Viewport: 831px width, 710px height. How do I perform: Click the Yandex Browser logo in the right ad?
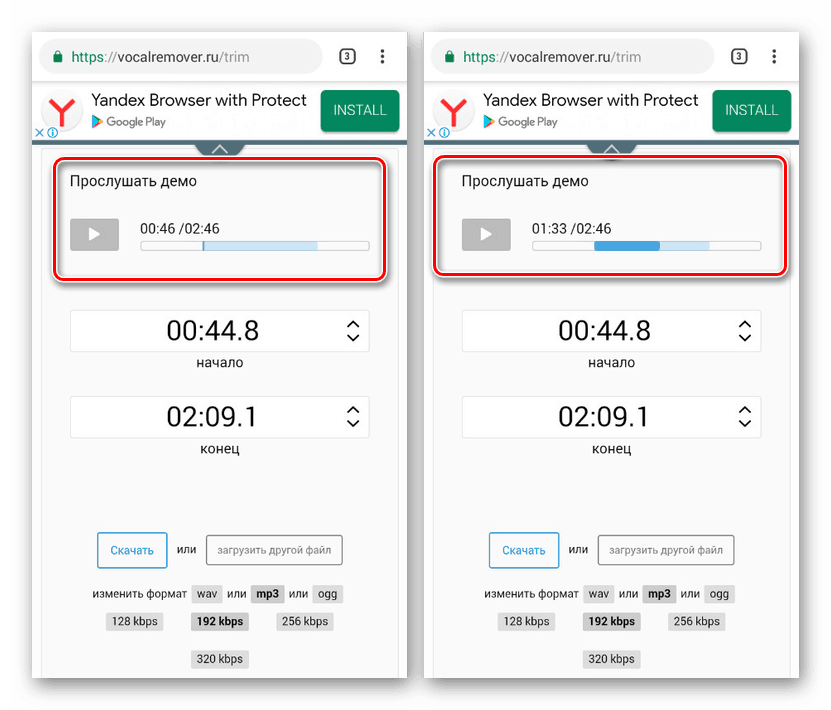tap(454, 111)
